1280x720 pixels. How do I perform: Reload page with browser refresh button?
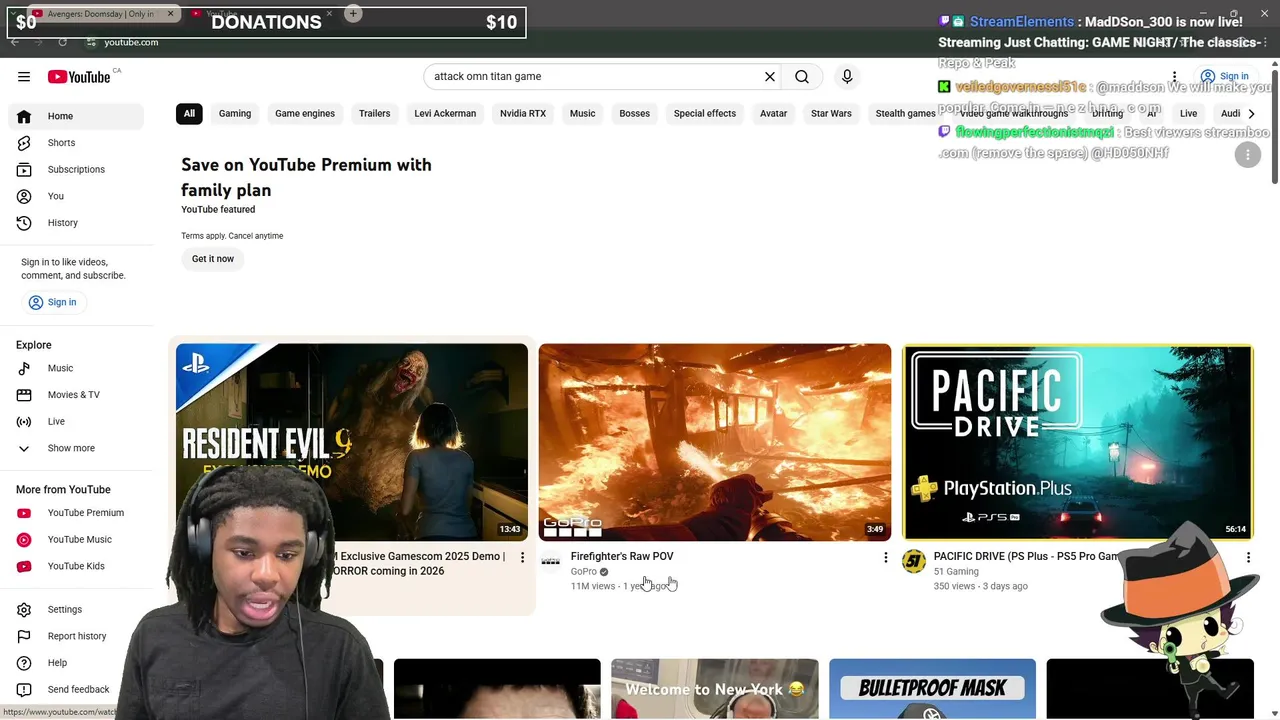point(63,42)
